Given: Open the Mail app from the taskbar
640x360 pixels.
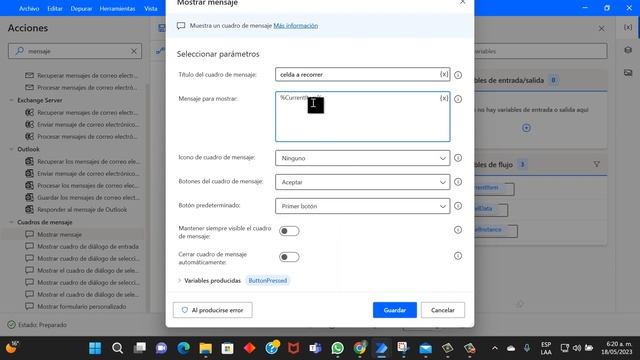Looking at the screenshot, I should [x=425, y=348].
